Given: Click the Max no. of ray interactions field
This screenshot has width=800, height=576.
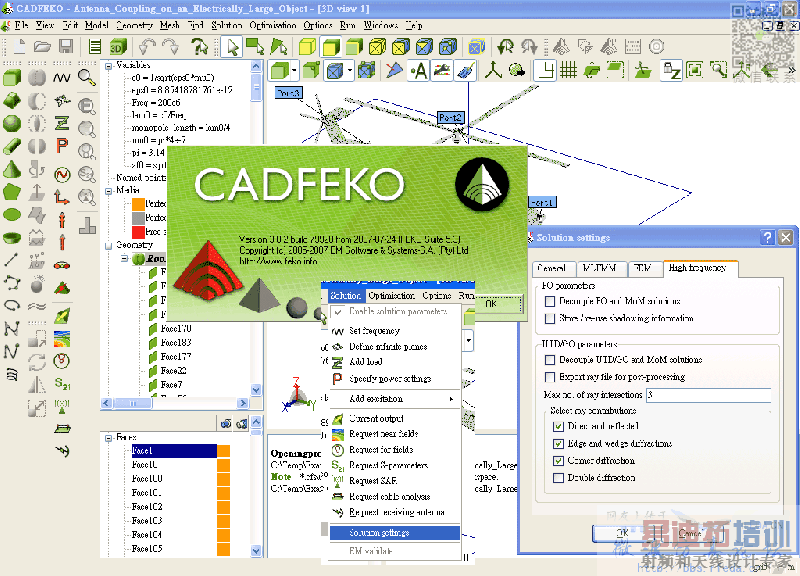Looking at the screenshot, I should [x=709, y=395].
